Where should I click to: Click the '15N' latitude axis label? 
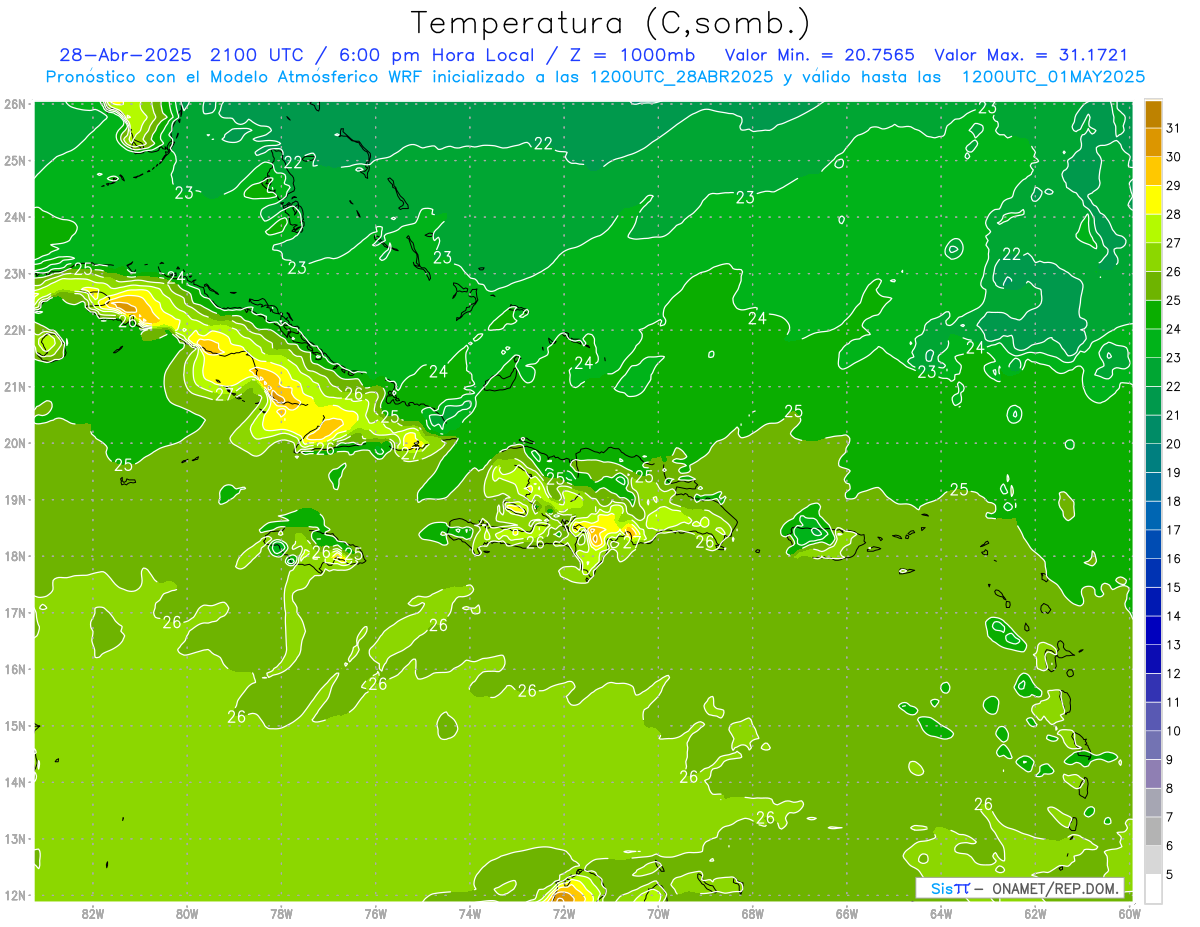[x=14, y=725]
